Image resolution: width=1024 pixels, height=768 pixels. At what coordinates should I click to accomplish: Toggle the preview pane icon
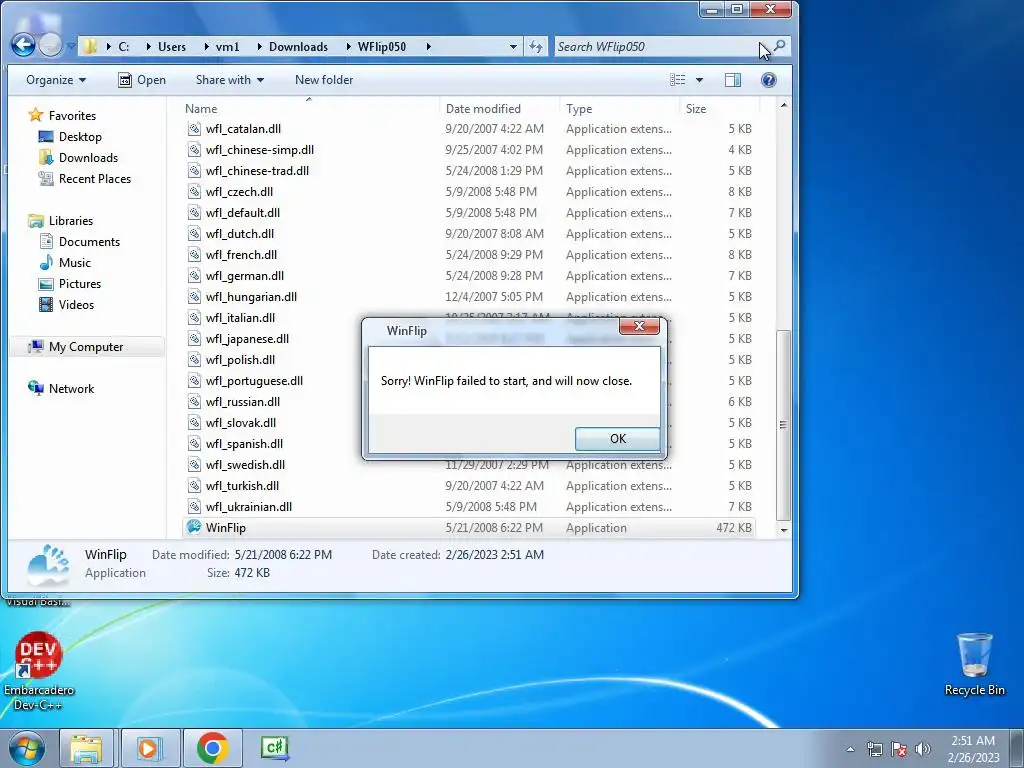(733, 80)
